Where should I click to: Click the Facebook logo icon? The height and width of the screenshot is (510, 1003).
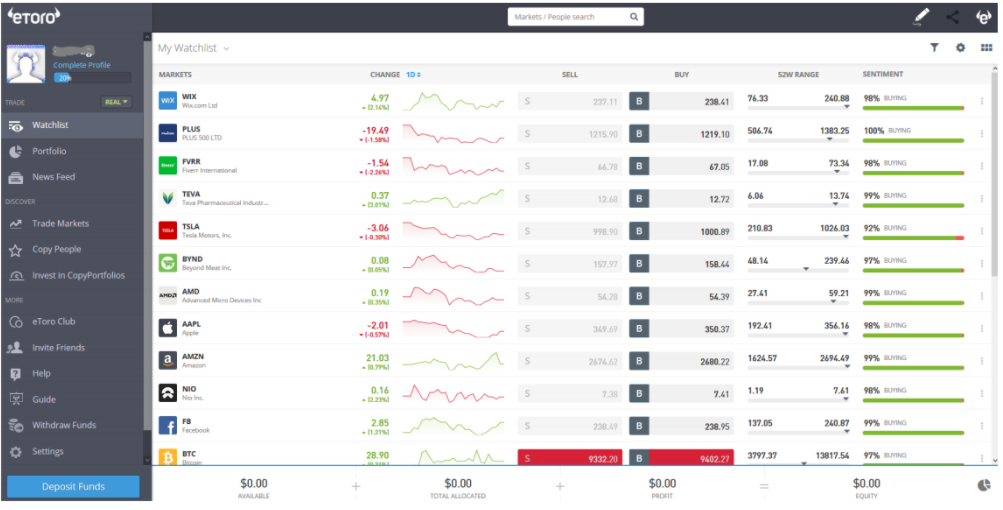click(168, 426)
